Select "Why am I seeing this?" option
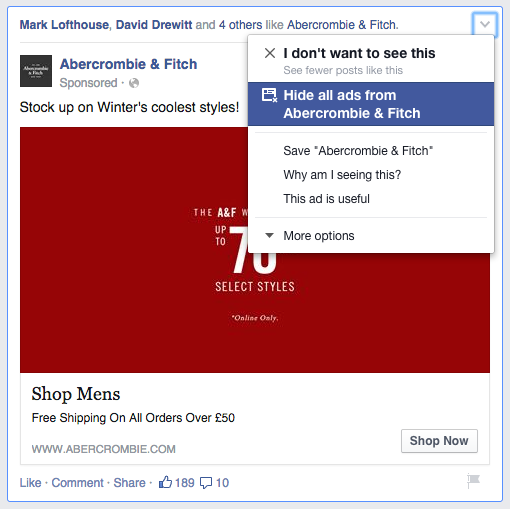510x509 pixels. pyautogui.click(x=342, y=175)
